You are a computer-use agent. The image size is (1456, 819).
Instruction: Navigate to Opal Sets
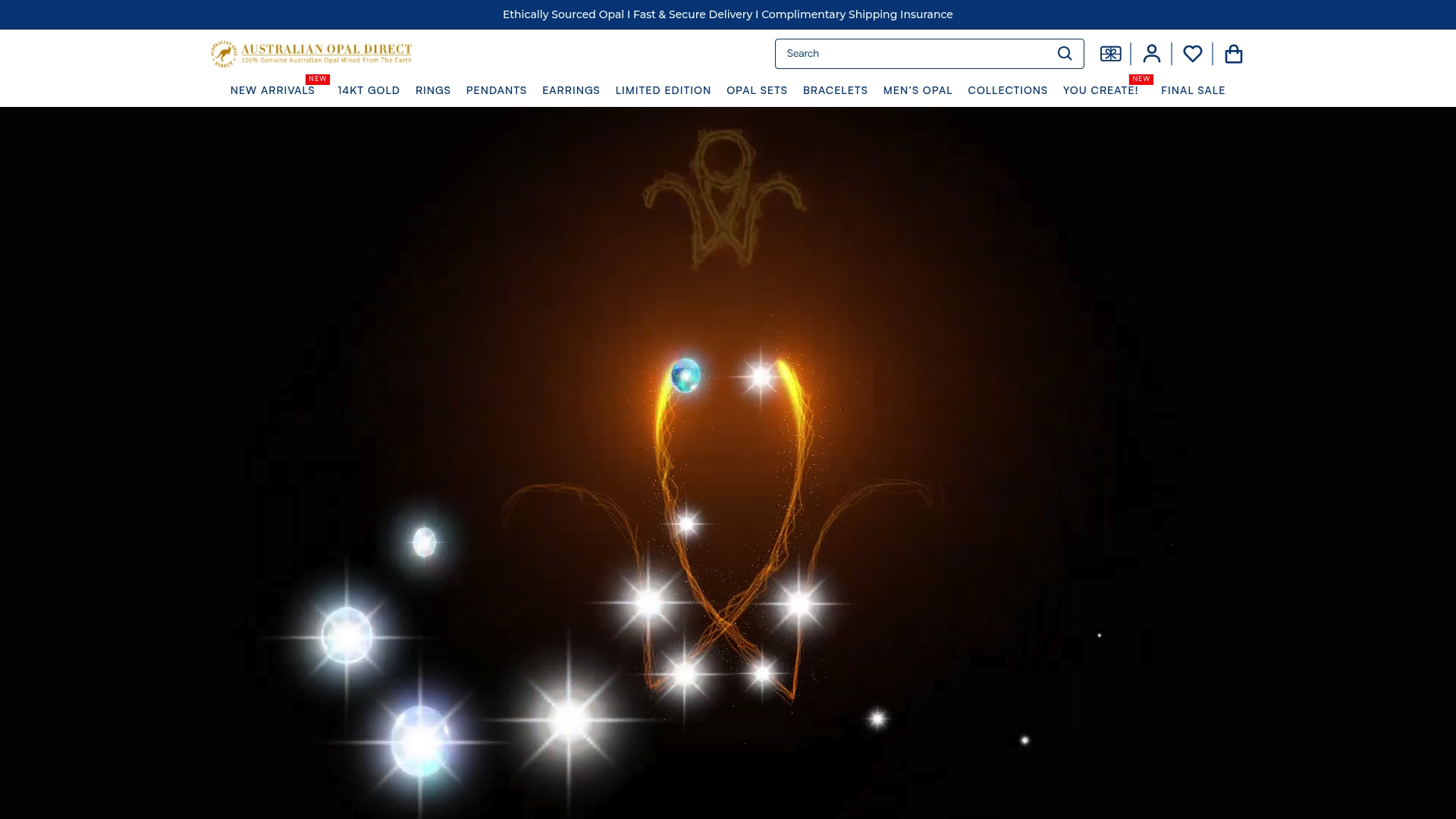point(757,90)
